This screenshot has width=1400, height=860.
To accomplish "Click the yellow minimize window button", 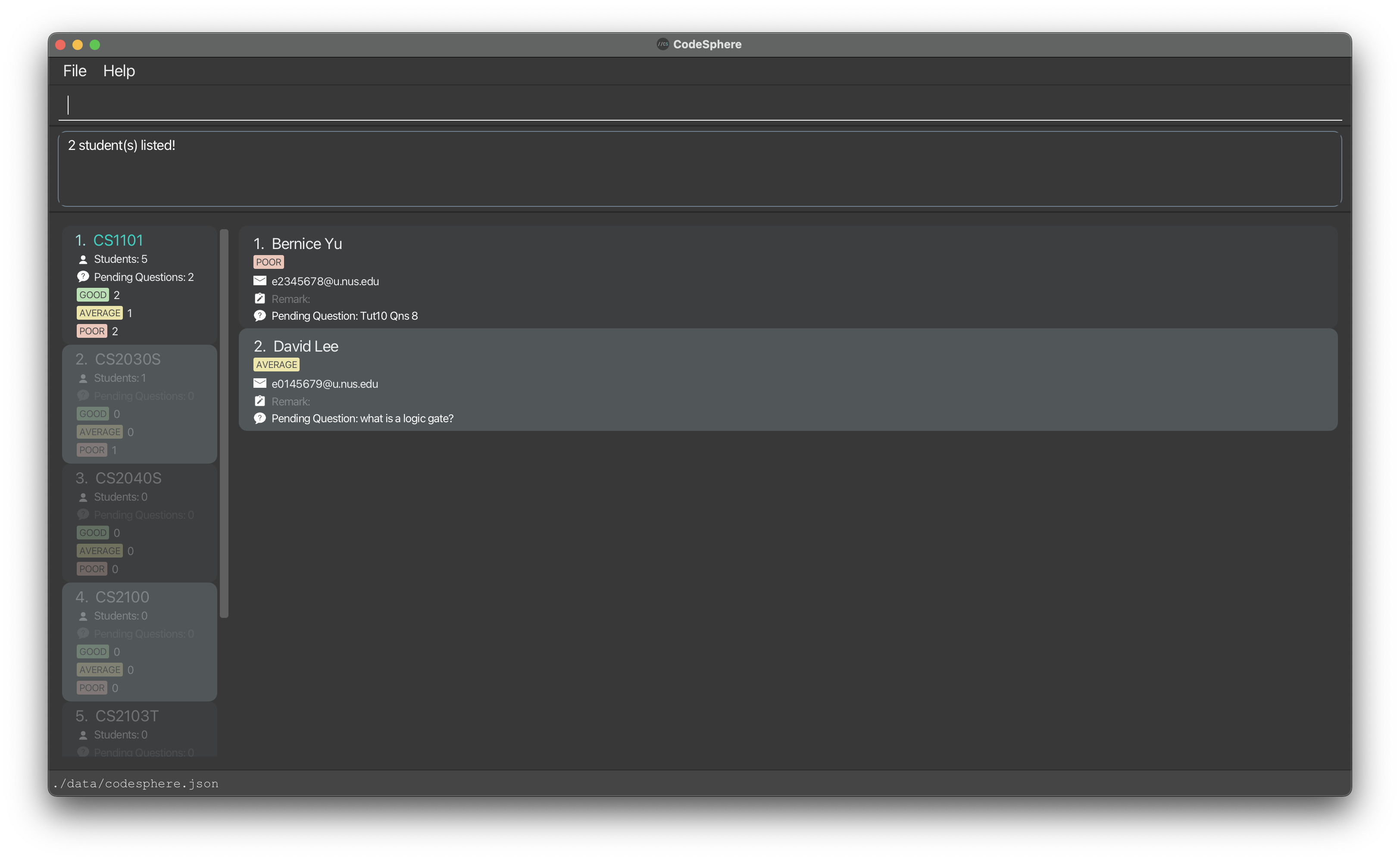I will [x=77, y=44].
